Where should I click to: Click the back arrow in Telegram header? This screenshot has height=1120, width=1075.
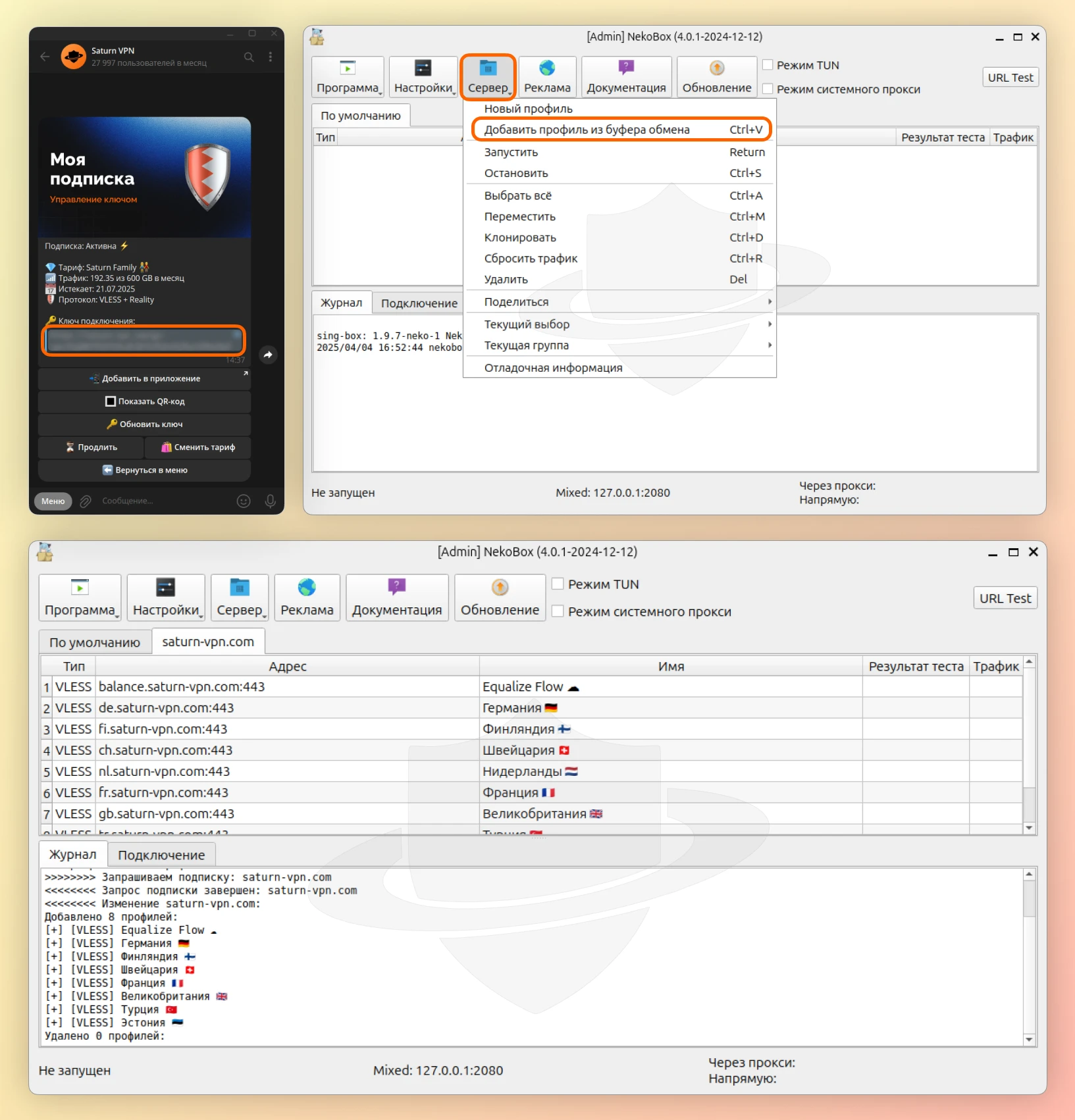[45, 57]
